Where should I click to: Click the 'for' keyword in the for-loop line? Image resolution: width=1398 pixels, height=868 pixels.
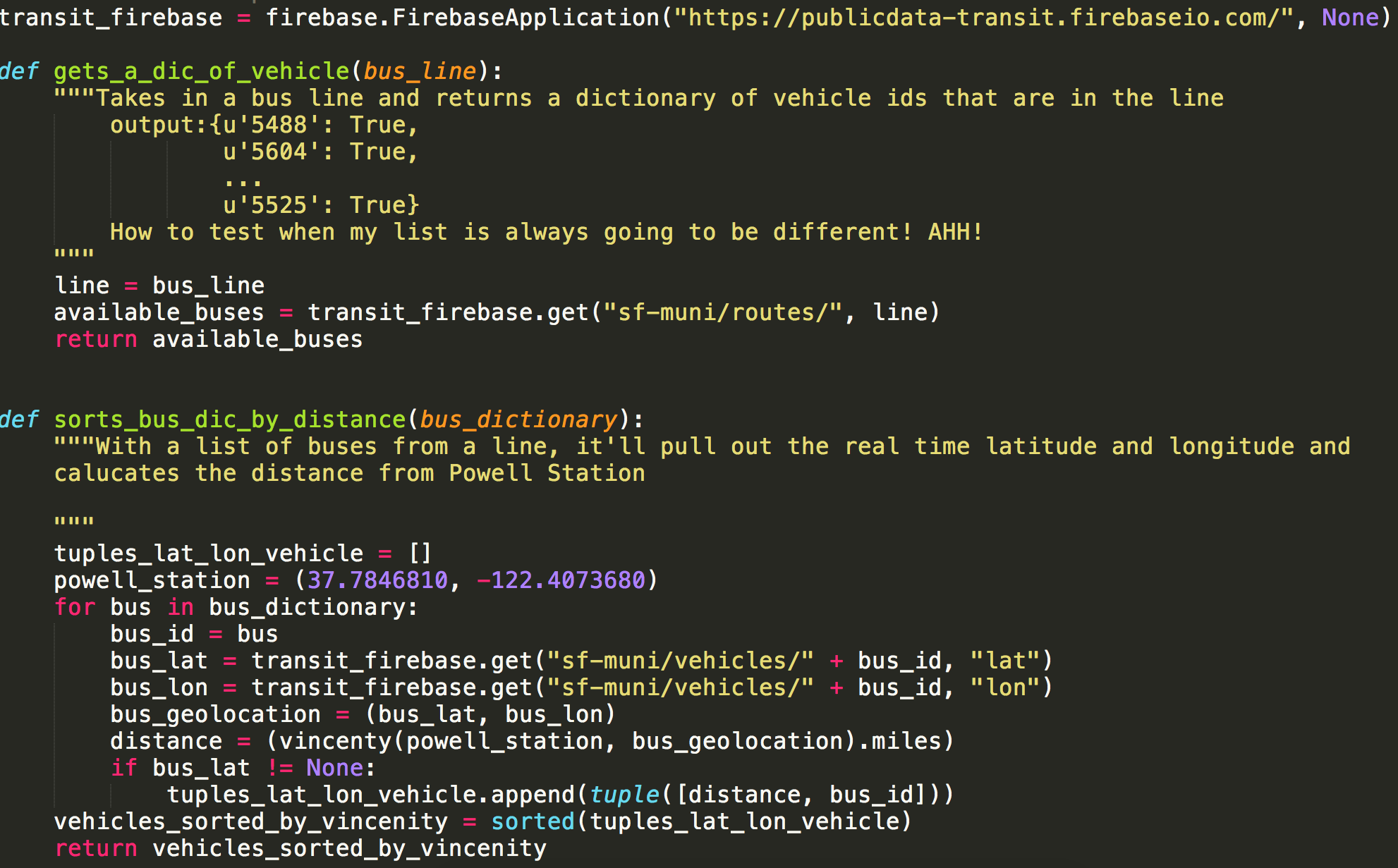75,607
